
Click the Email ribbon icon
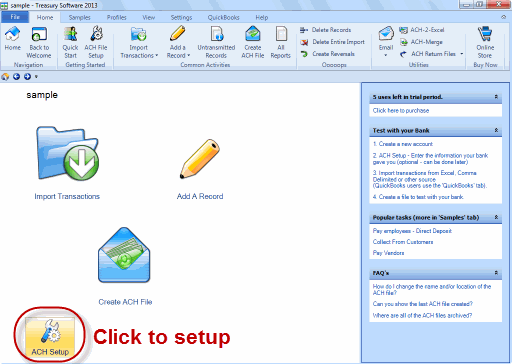coord(386,39)
